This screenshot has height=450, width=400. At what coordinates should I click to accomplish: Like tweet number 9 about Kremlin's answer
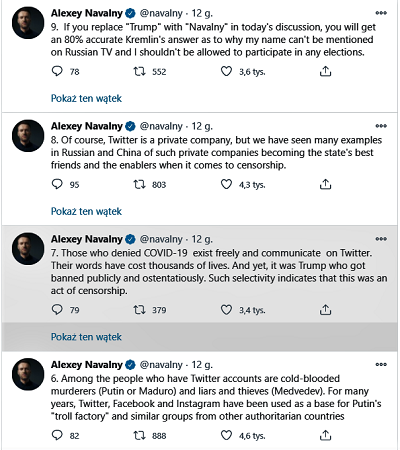pyautogui.click(x=226, y=71)
